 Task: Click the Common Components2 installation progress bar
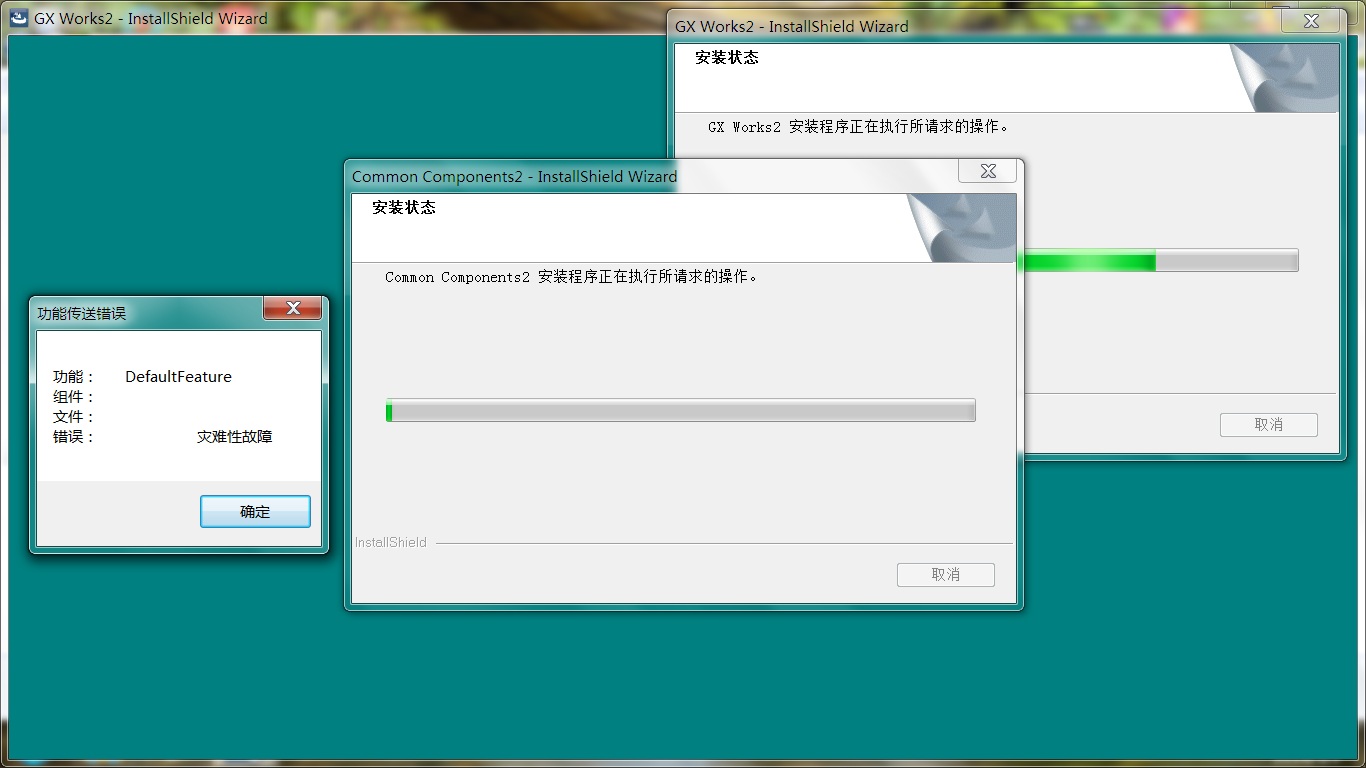click(680, 410)
